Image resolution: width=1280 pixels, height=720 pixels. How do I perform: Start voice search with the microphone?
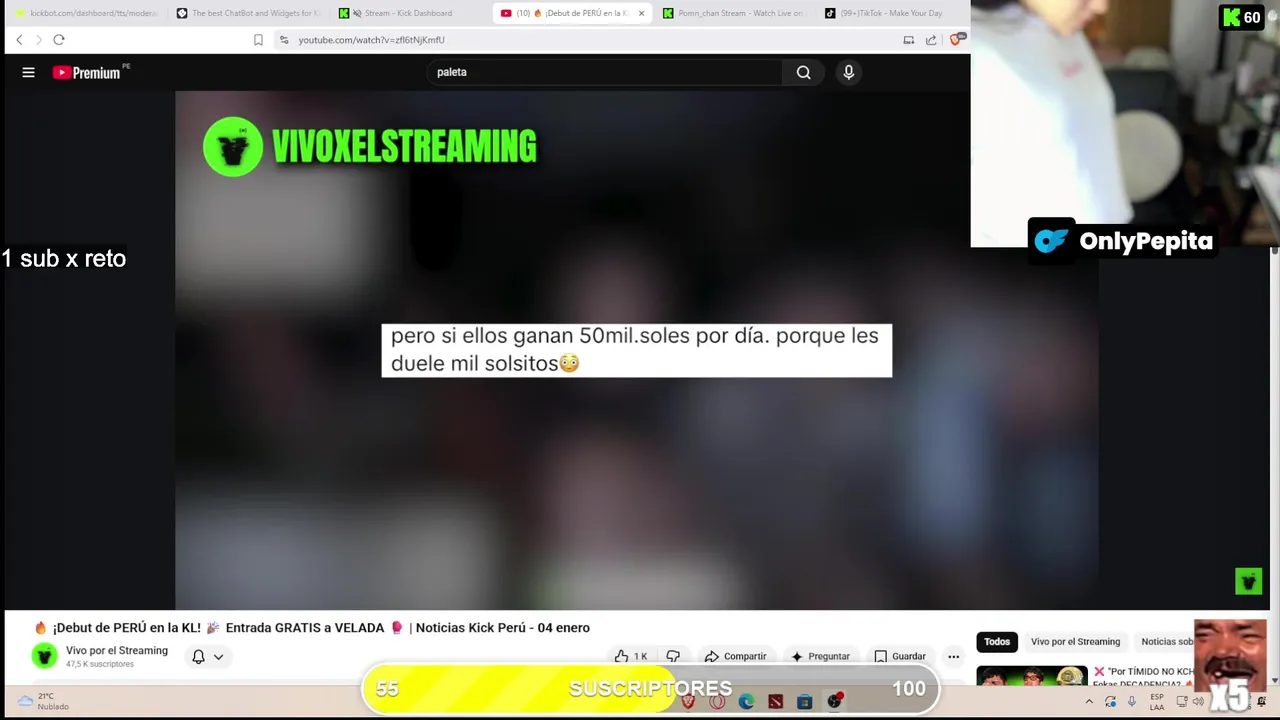[848, 72]
